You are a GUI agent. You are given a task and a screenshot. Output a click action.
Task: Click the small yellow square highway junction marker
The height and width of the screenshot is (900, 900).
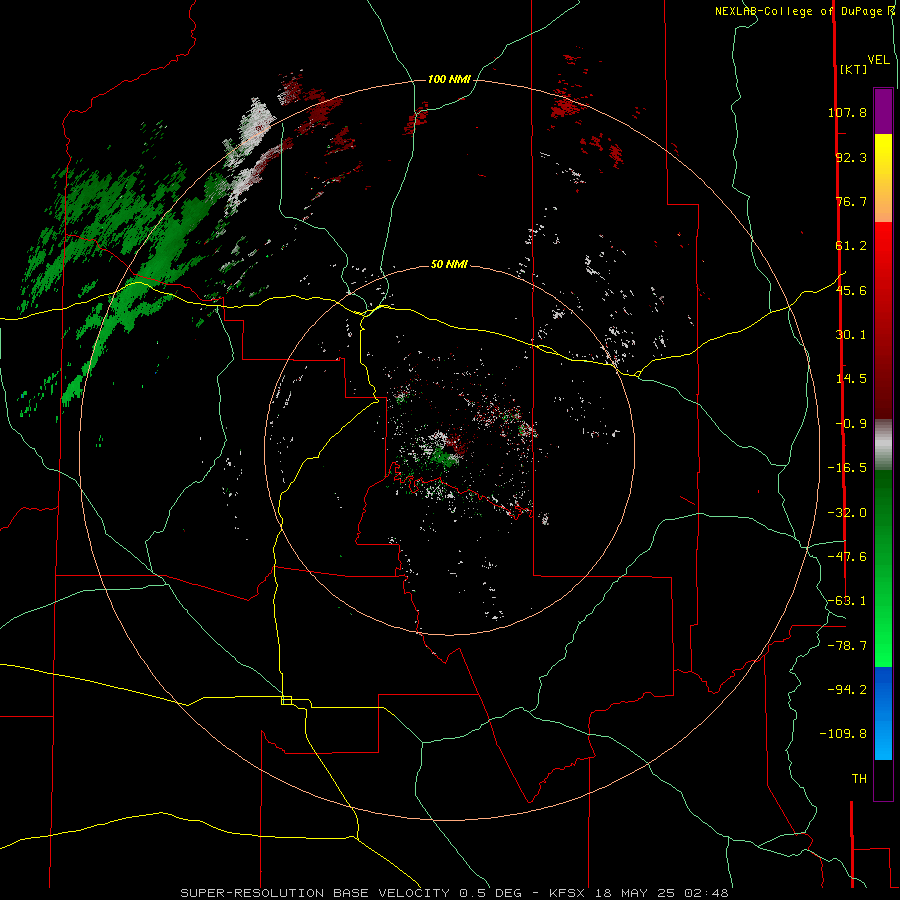[x=286, y=700]
